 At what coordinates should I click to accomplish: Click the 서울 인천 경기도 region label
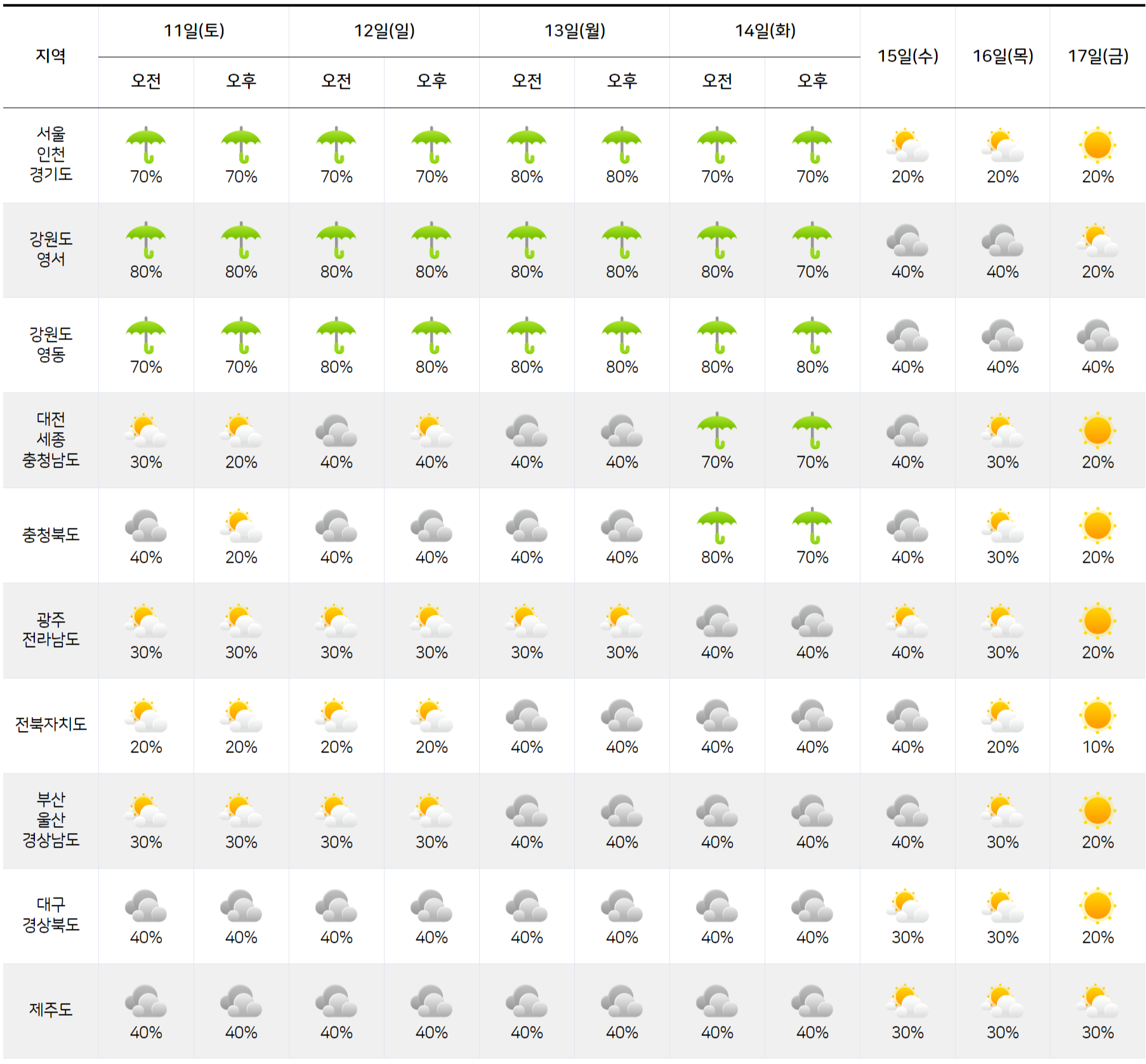(x=51, y=154)
